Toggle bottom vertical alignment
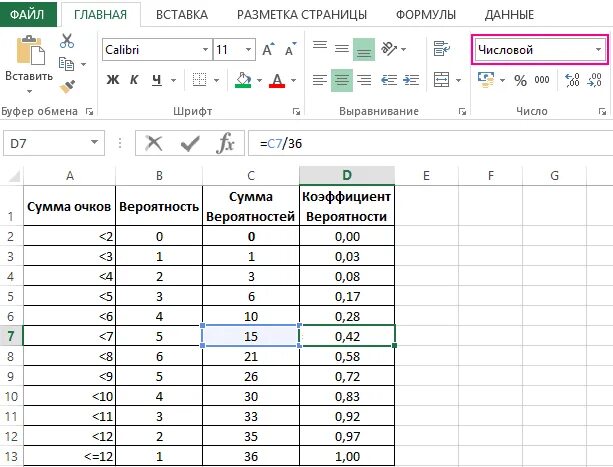This screenshot has height=467, width=613. tap(364, 49)
